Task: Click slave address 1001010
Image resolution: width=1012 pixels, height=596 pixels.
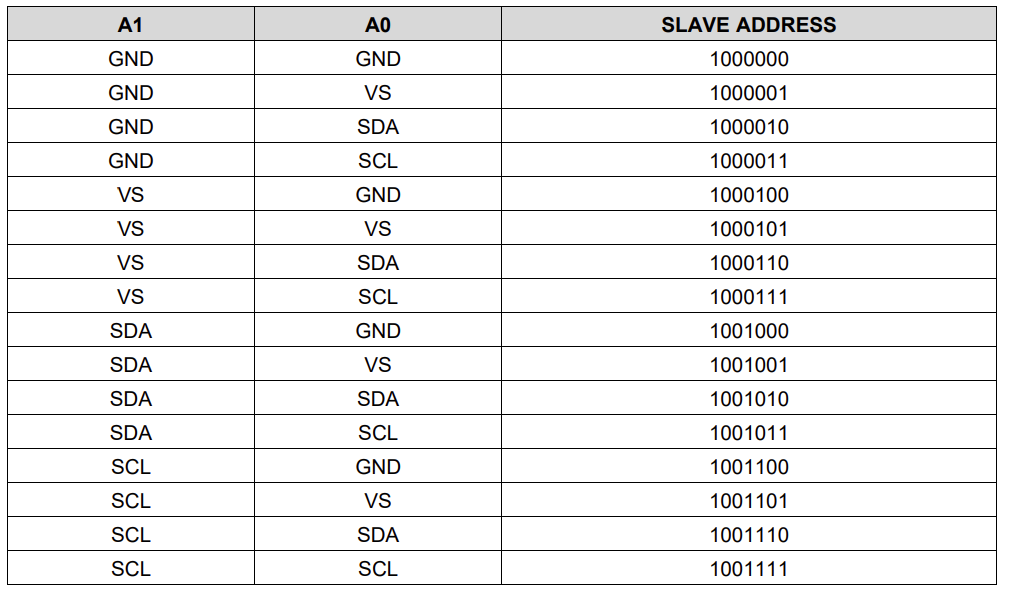Action: pyautogui.click(x=749, y=399)
